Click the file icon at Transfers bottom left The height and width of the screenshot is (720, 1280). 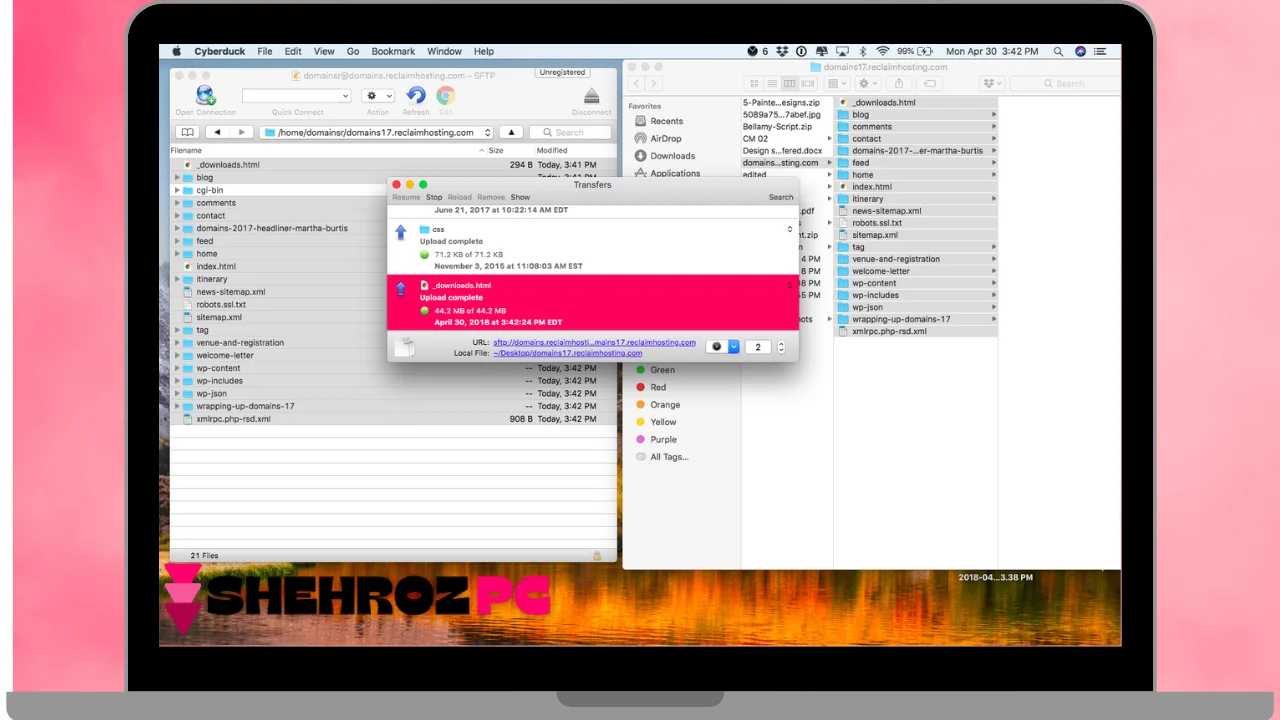(x=405, y=347)
